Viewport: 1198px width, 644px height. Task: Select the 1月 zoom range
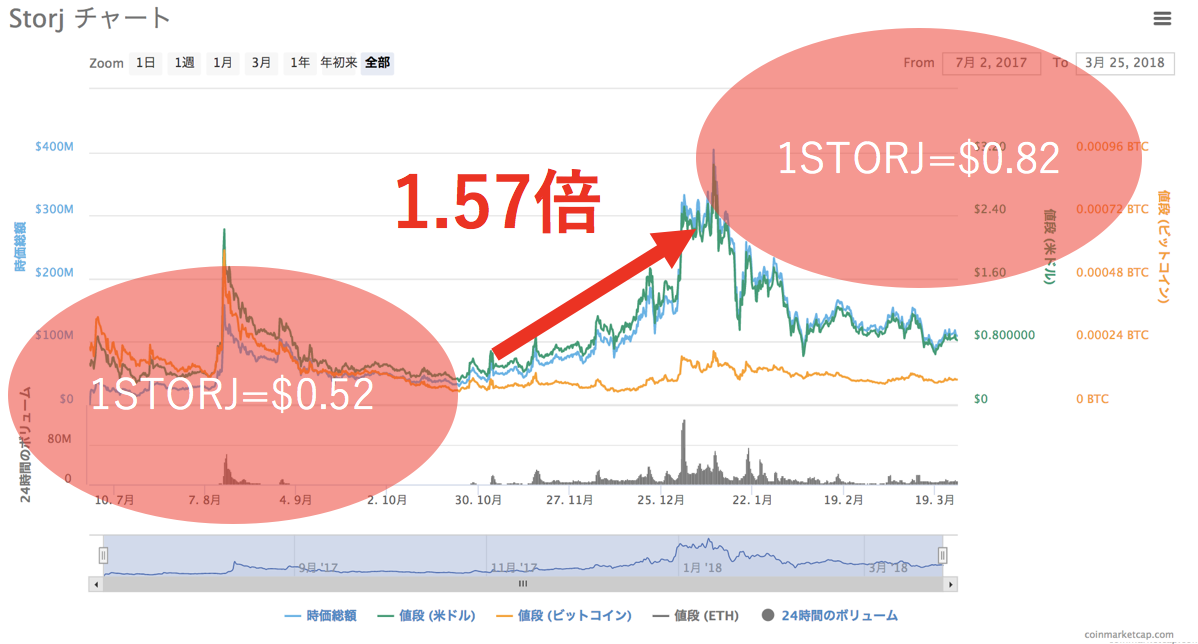click(x=222, y=63)
